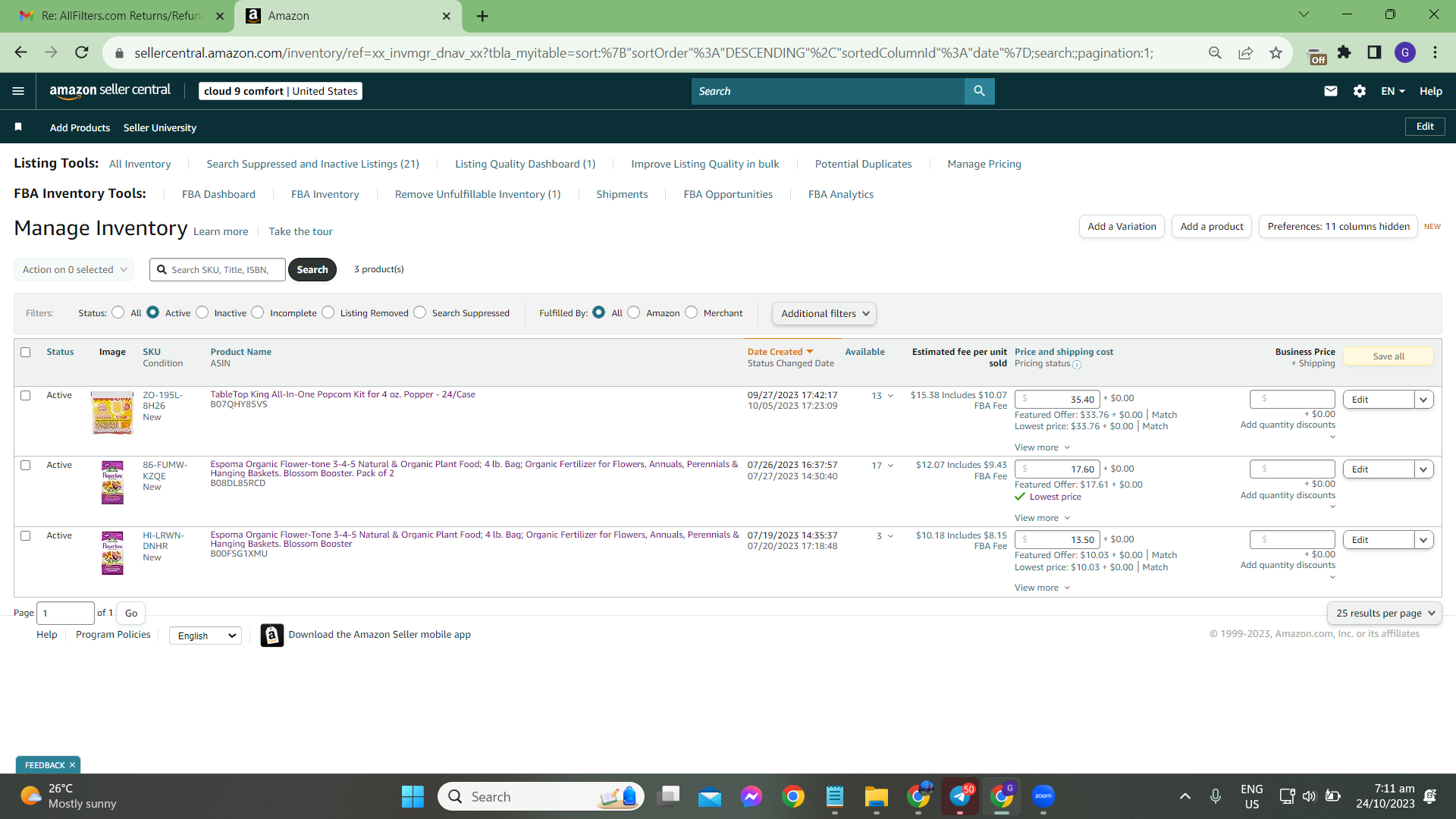Viewport: 1456px width, 819px height.
Task: Click the Business Price field for Popcorn row
Action: pos(1292,399)
